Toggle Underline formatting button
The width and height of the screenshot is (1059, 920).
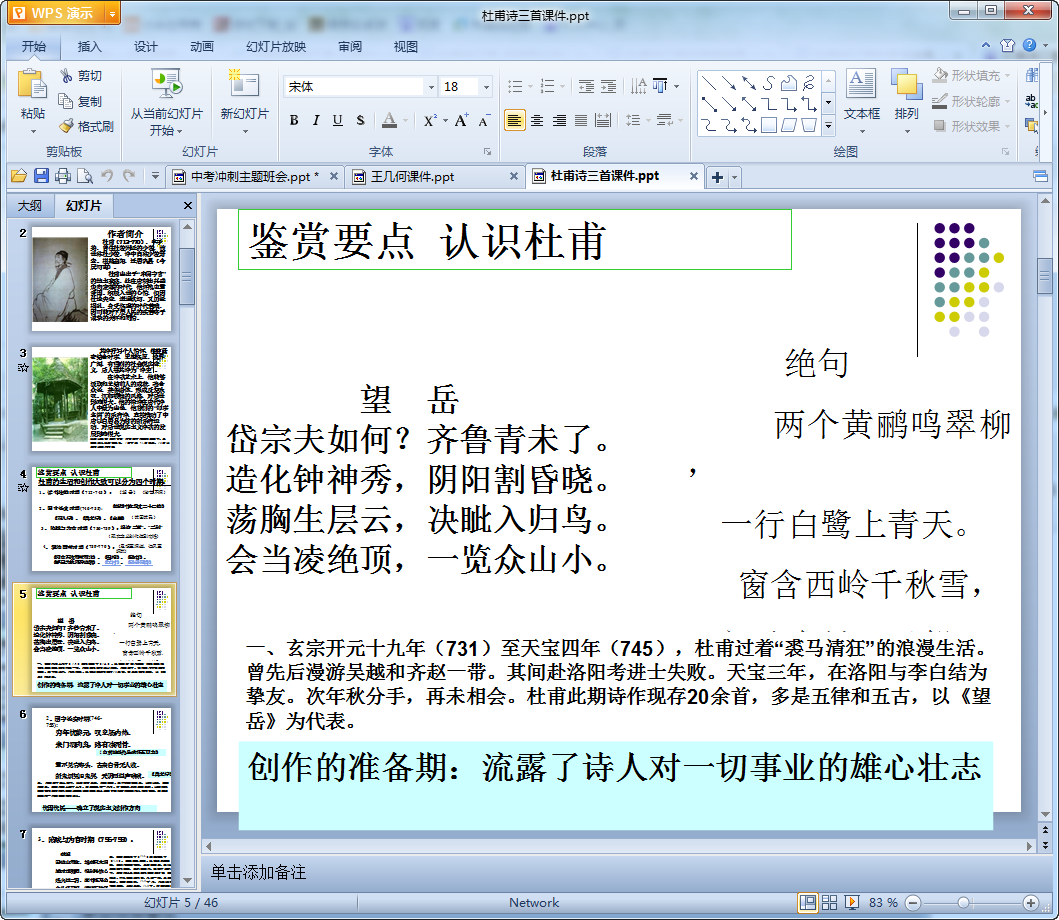click(x=338, y=120)
